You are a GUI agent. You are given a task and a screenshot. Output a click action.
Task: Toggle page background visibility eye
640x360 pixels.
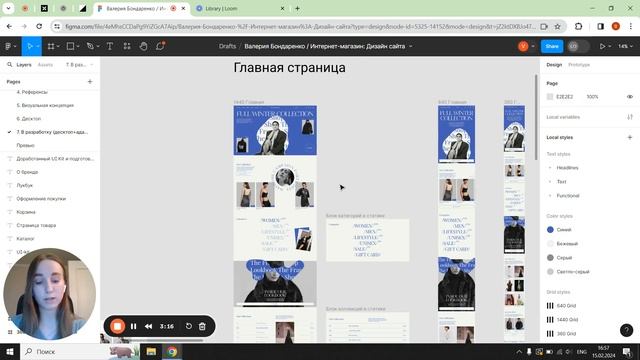pos(630,97)
